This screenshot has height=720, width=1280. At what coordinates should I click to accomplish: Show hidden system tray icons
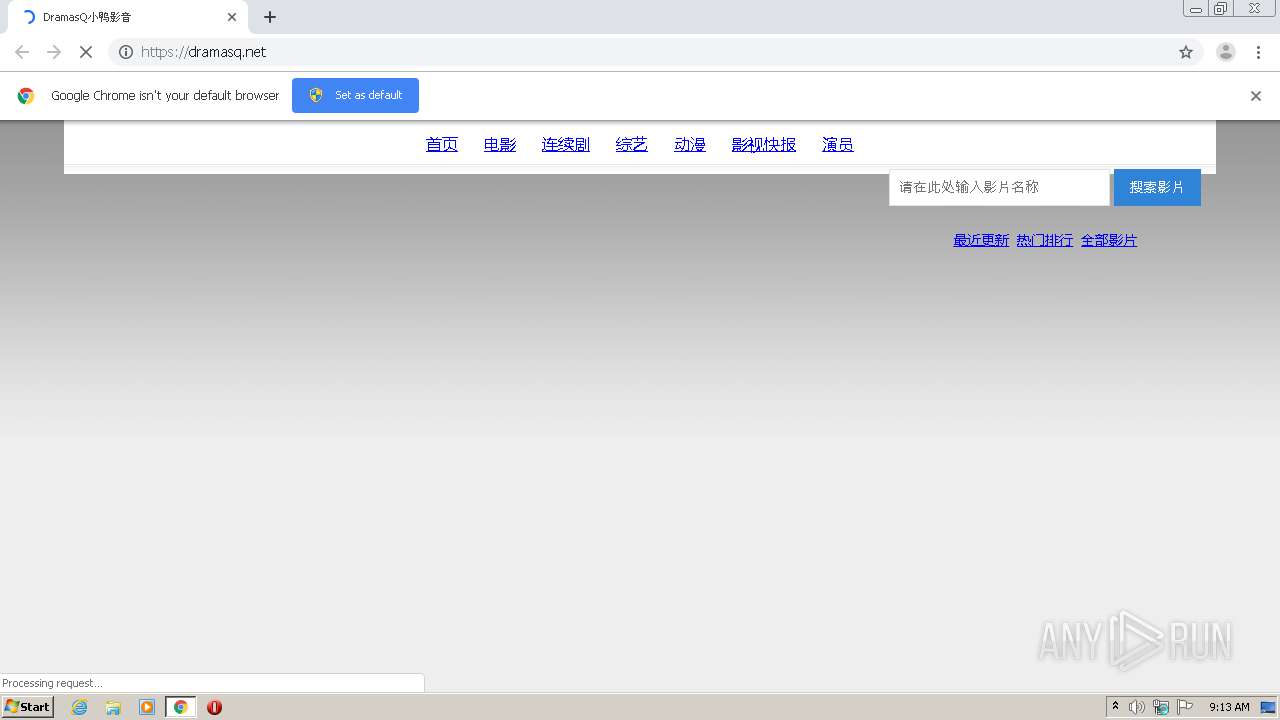(1115, 707)
